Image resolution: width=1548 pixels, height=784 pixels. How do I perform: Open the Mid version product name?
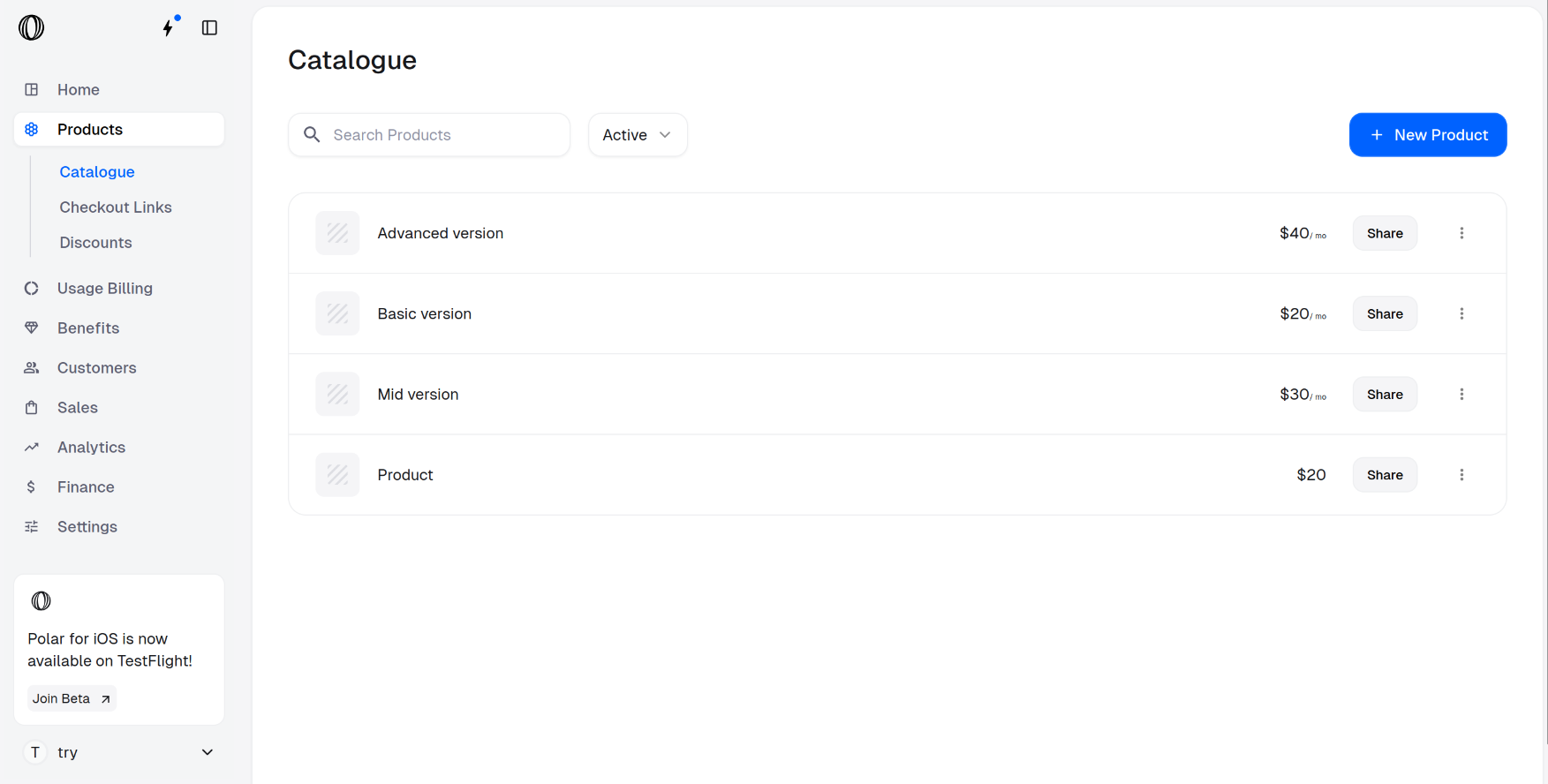pos(419,394)
